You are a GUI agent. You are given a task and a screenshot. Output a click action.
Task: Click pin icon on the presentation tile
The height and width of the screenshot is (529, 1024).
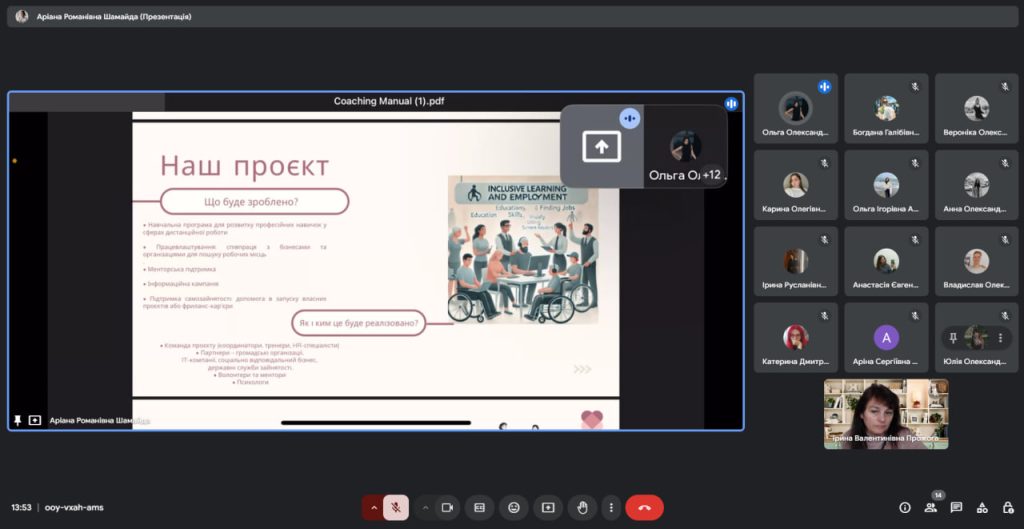pyautogui.click(x=17, y=421)
